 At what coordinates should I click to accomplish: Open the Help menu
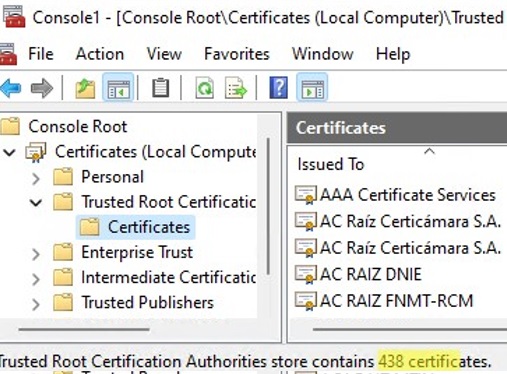393,54
